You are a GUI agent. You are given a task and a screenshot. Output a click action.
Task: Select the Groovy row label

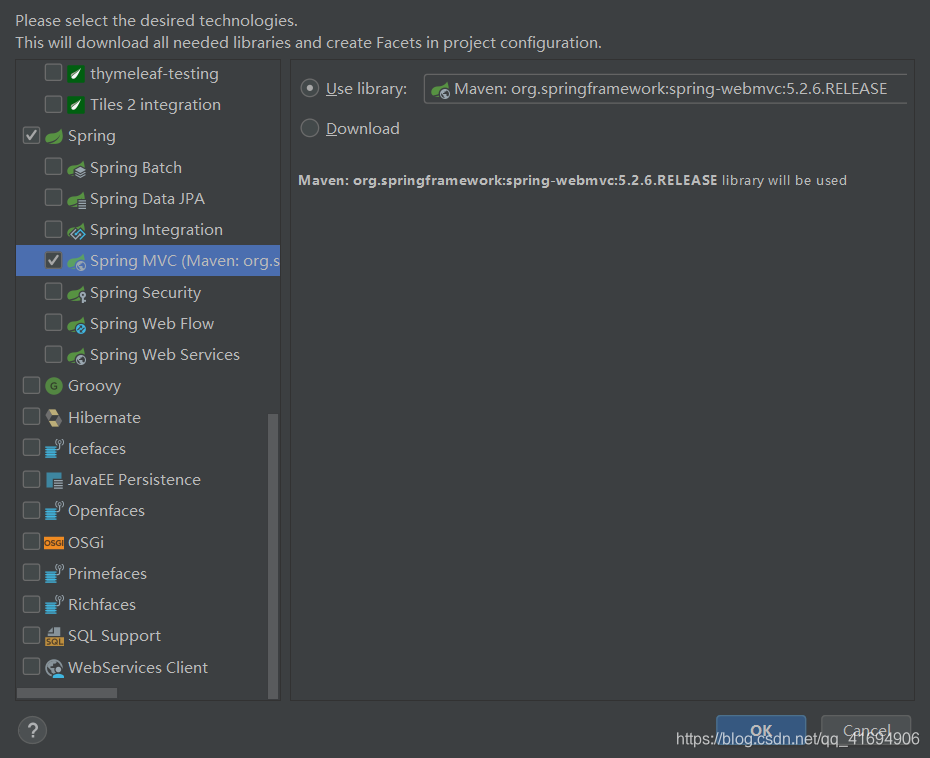click(95, 386)
